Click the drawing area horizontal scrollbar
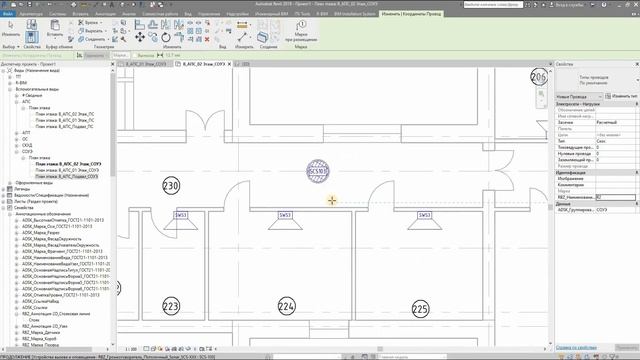 point(380,349)
